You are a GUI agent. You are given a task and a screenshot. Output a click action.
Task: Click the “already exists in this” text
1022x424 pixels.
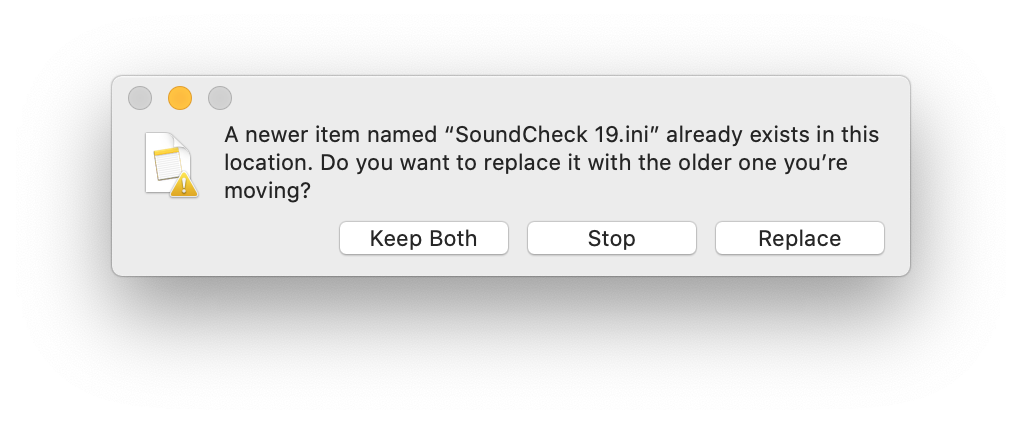[x=772, y=135]
